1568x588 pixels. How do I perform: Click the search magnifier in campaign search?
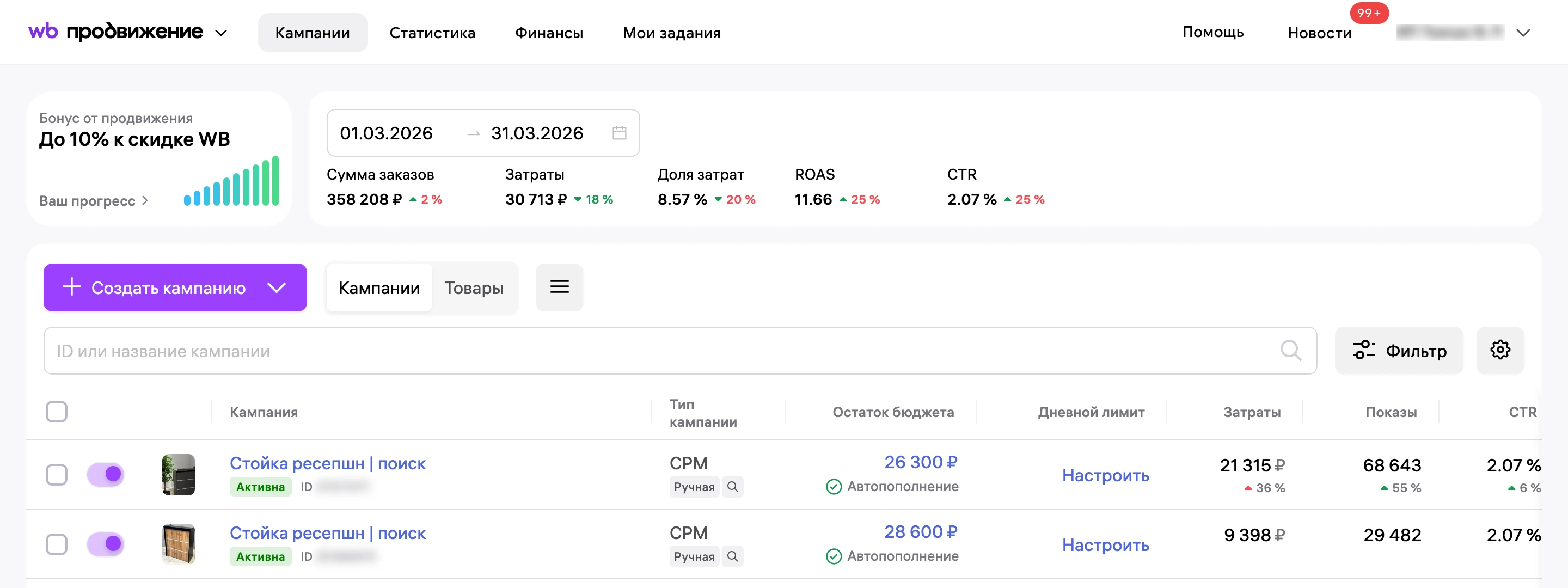(x=1290, y=351)
